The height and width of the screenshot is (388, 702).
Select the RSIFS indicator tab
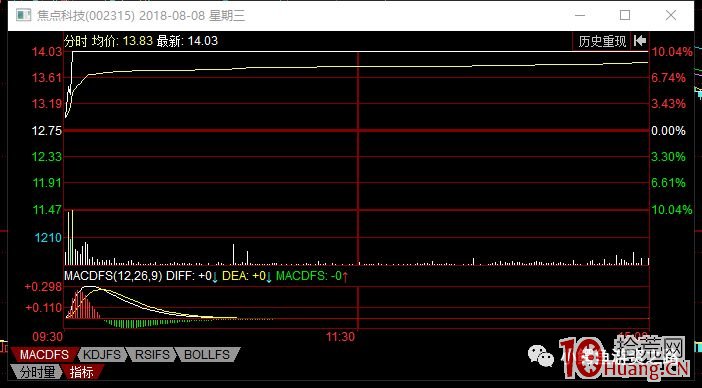pos(153,354)
